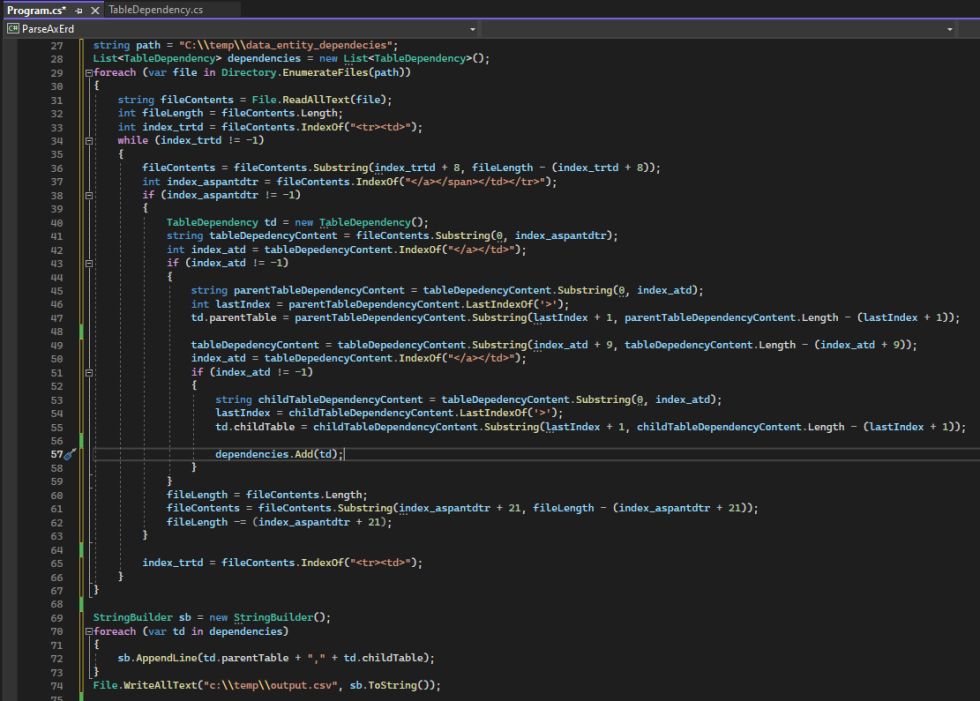Click line number 27 in the gutter
Viewport: 980px width, 701px height.
(x=56, y=46)
